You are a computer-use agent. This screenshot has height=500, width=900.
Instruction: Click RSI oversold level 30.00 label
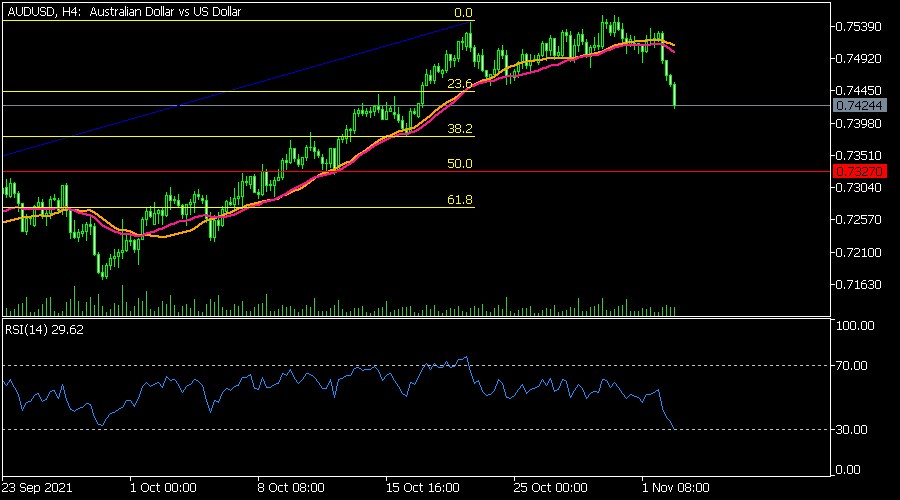click(x=852, y=429)
